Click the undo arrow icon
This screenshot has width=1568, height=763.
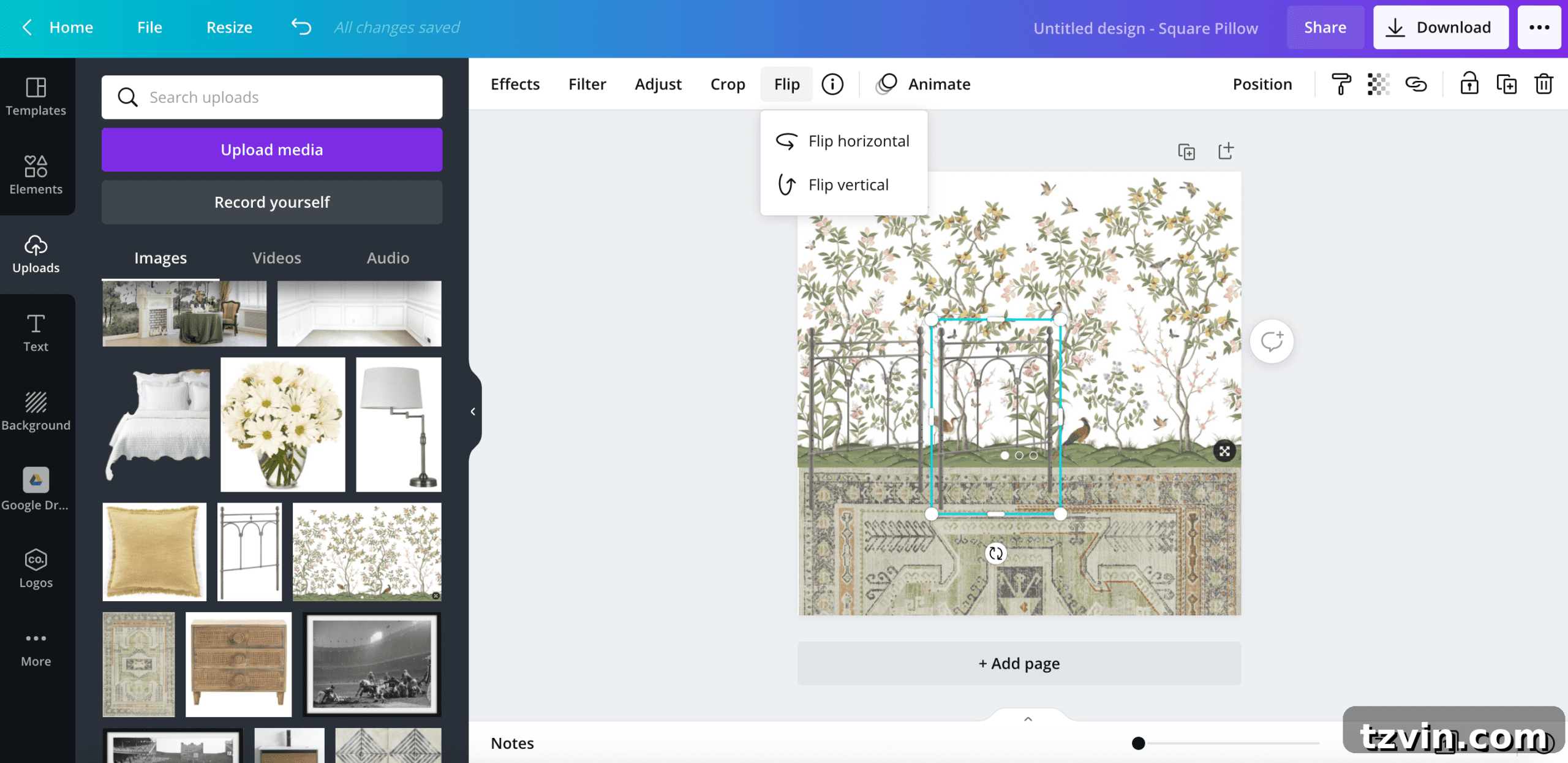pos(301,27)
